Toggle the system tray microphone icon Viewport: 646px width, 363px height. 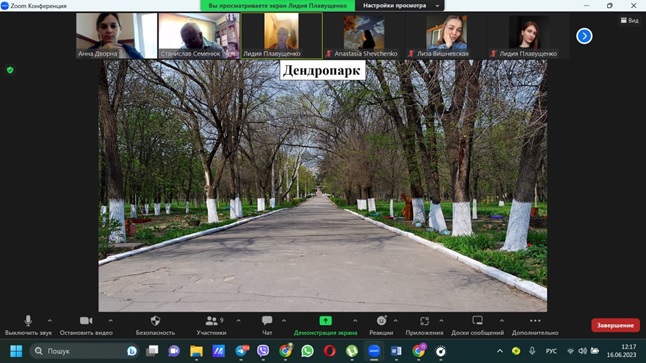click(532, 351)
